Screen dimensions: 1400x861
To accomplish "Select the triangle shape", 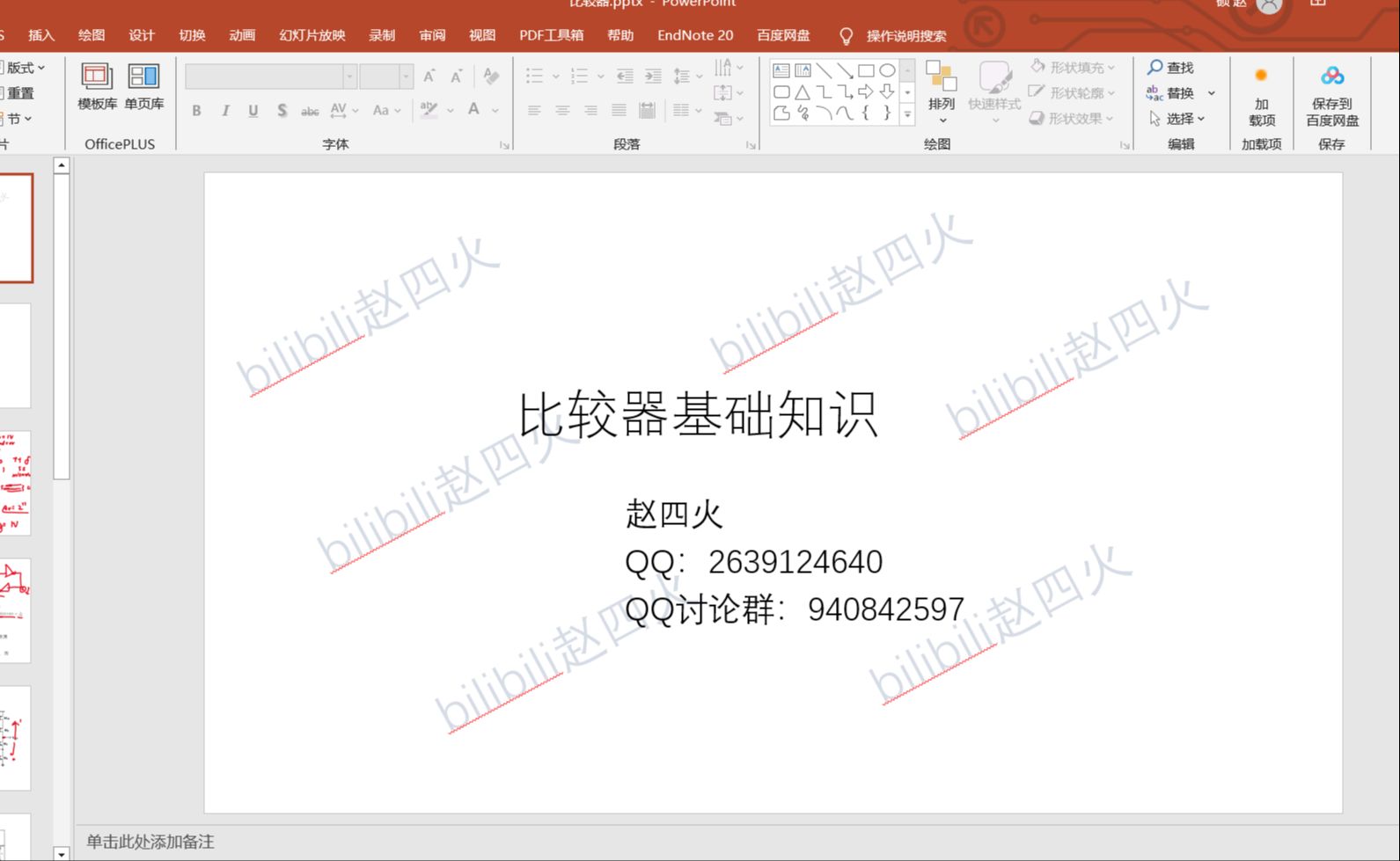I will (803, 91).
